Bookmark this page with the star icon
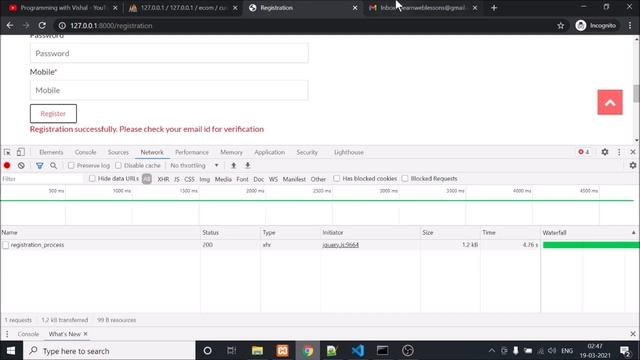The image size is (640, 360). pos(560,25)
